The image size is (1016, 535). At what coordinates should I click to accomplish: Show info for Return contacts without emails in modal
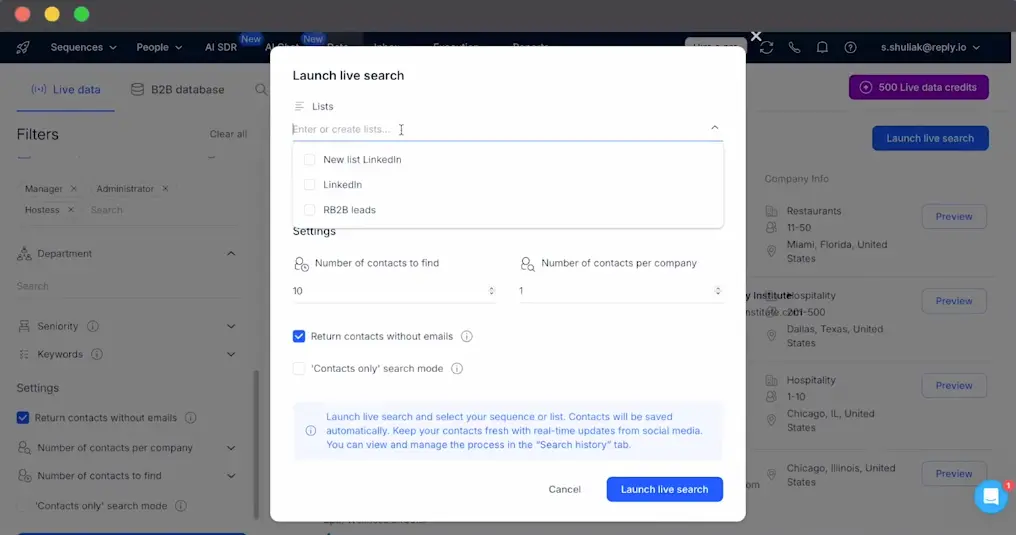[467, 336]
